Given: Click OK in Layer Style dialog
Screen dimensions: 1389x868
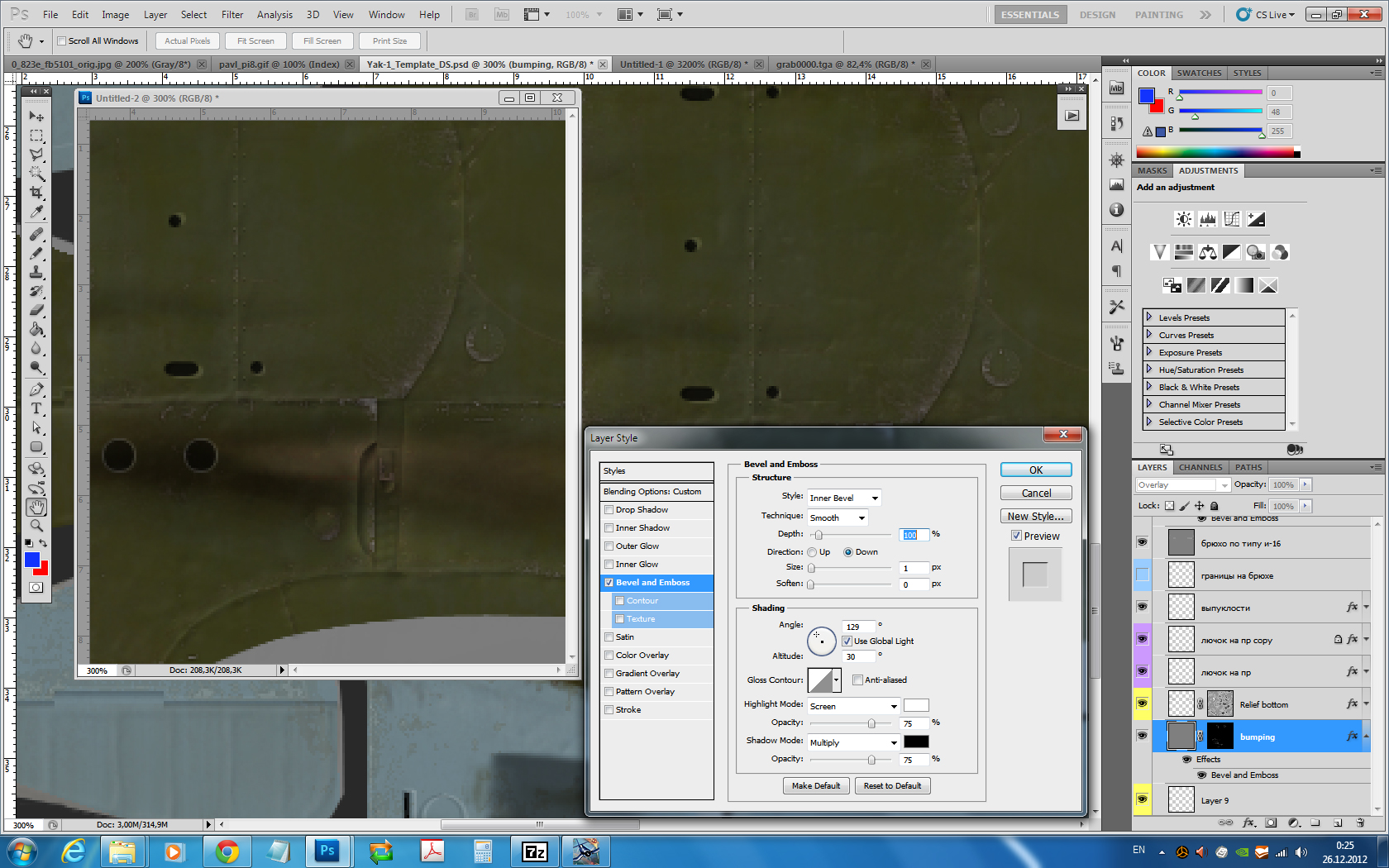Looking at the screenshot, I should pos(1035,470).
